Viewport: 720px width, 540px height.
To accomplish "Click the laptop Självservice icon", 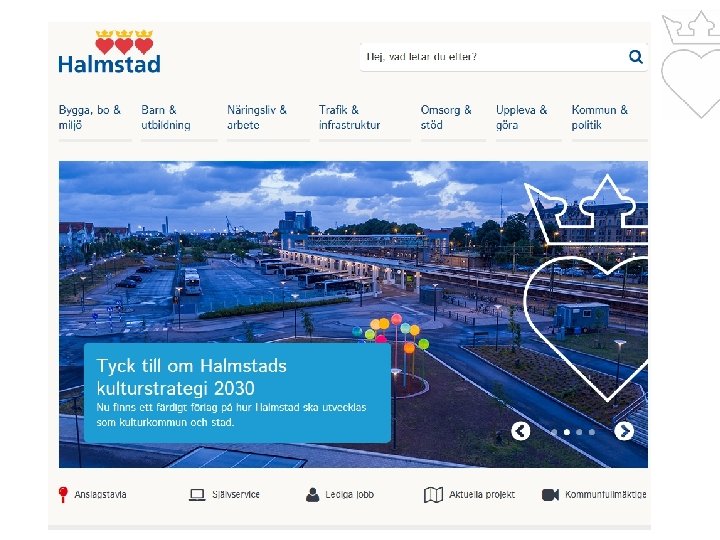I will [197, 495].
